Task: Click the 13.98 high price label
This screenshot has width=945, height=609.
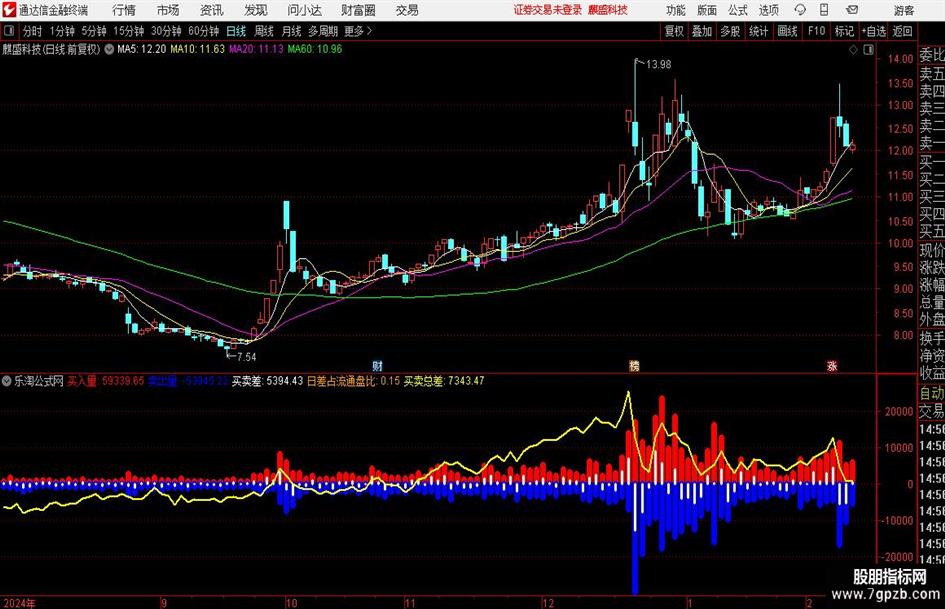Action: coord(658,64)
